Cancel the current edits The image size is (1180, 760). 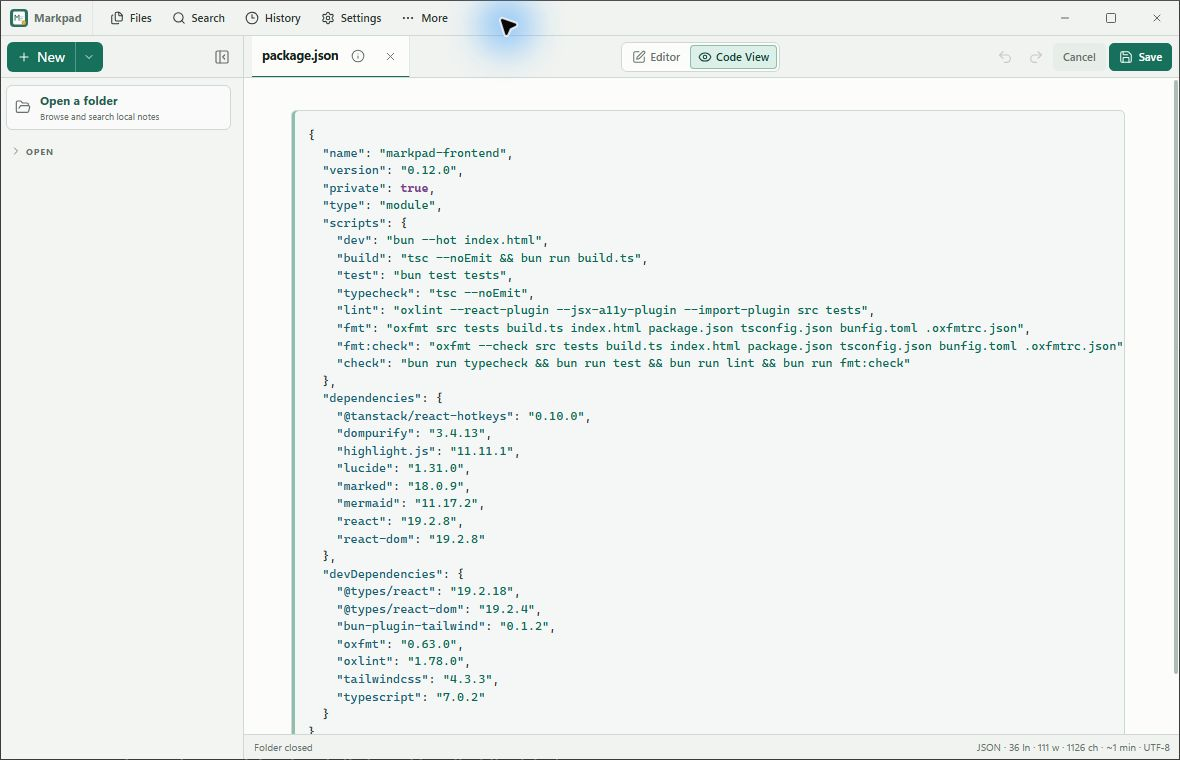(x=1078, y=57)
